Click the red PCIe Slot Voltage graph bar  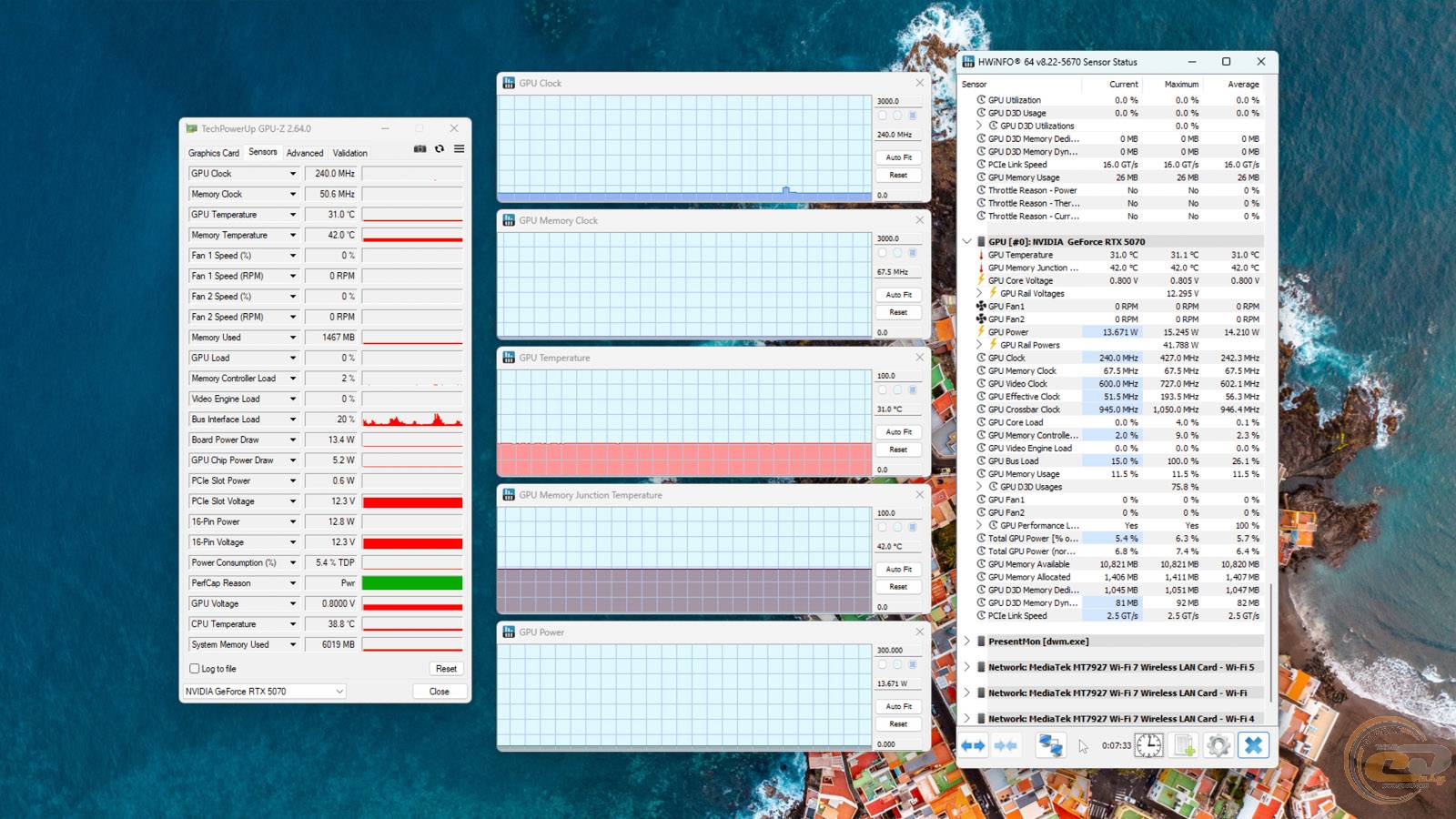[412, 502]
